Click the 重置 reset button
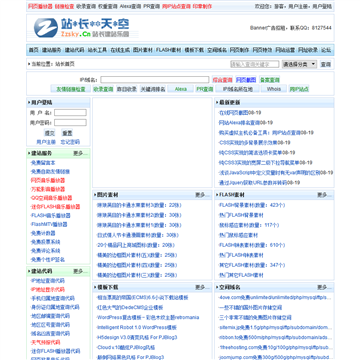360x360 pixels. [x=67, y=133]
